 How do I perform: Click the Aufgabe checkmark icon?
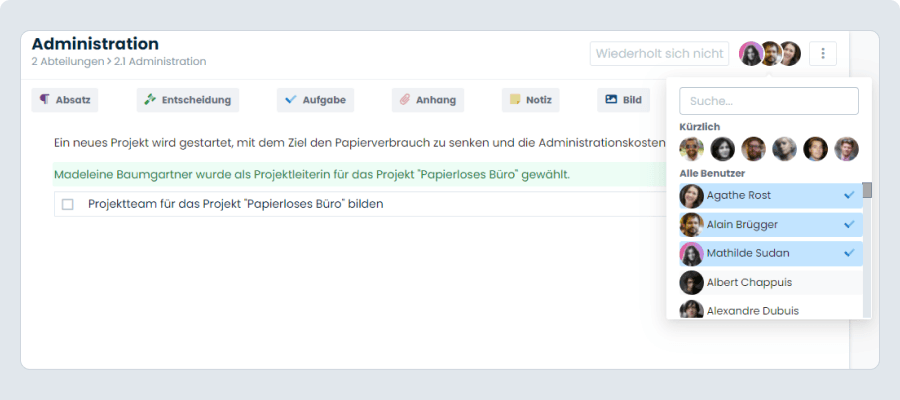pyautogui.click(x=290, y=100)
